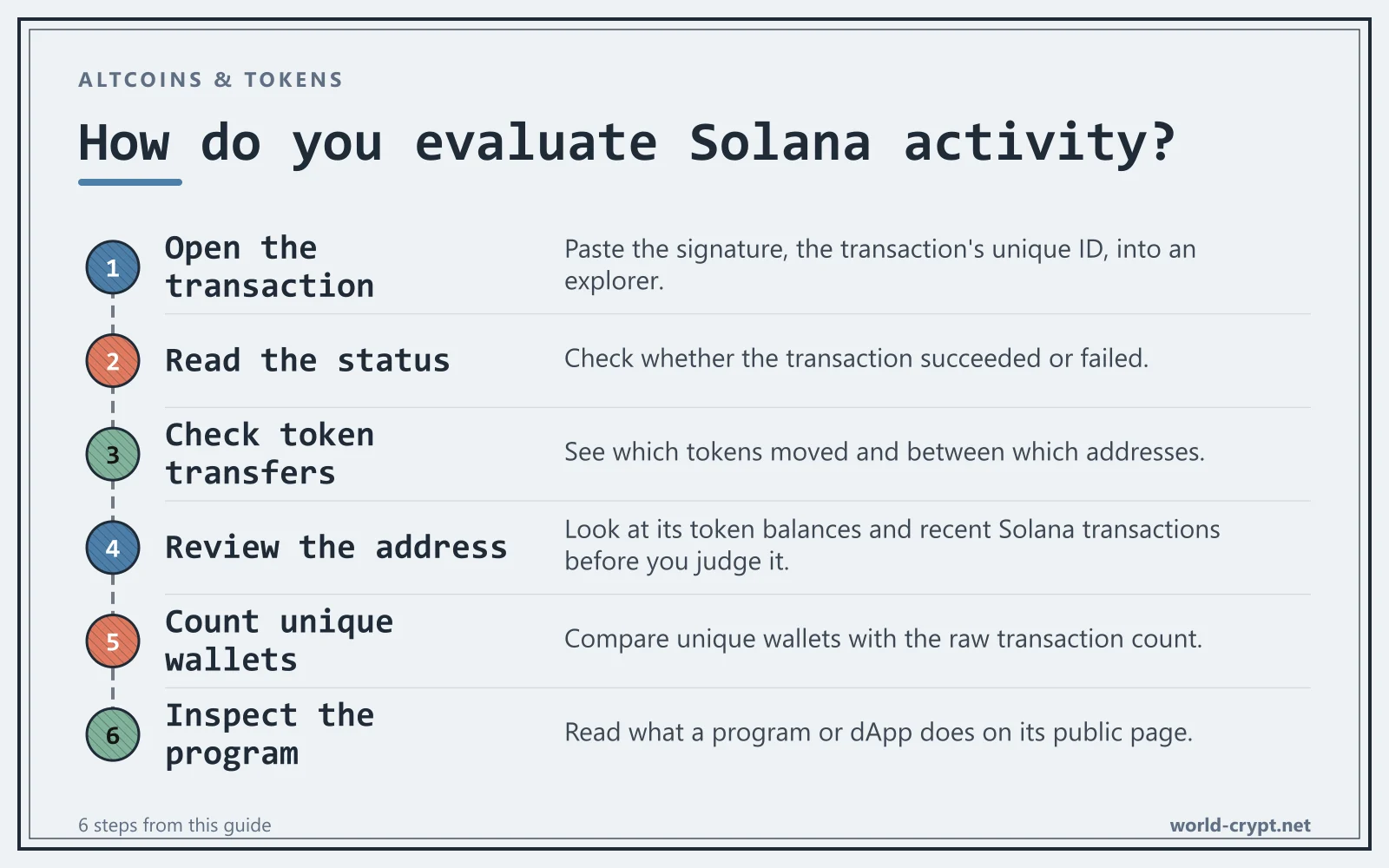Click the description mentioning dApp public page
Viewport: 1389px width, 868px height.
[x=879, y=733]
